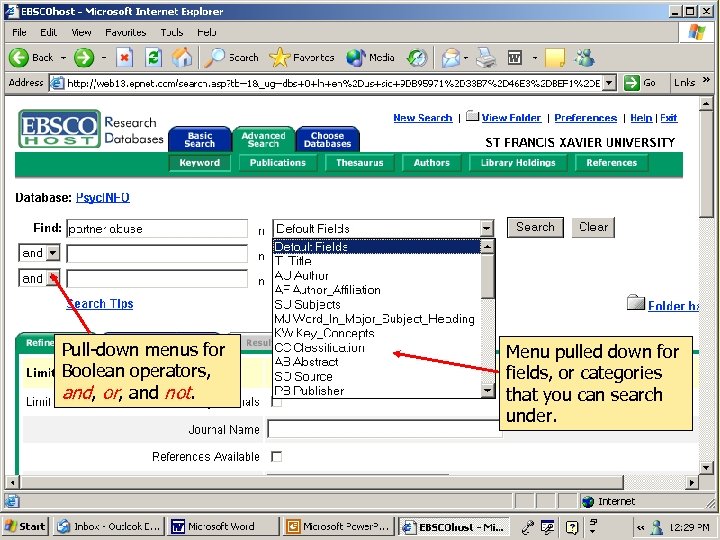Open the Tools menu
The height and width of the screenshot is (540, 720).
pos(172,33)
